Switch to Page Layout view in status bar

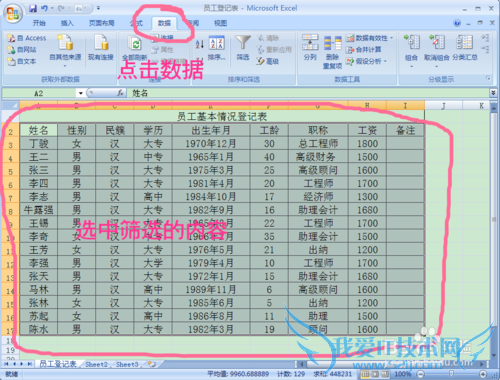(x=375, y=374)
